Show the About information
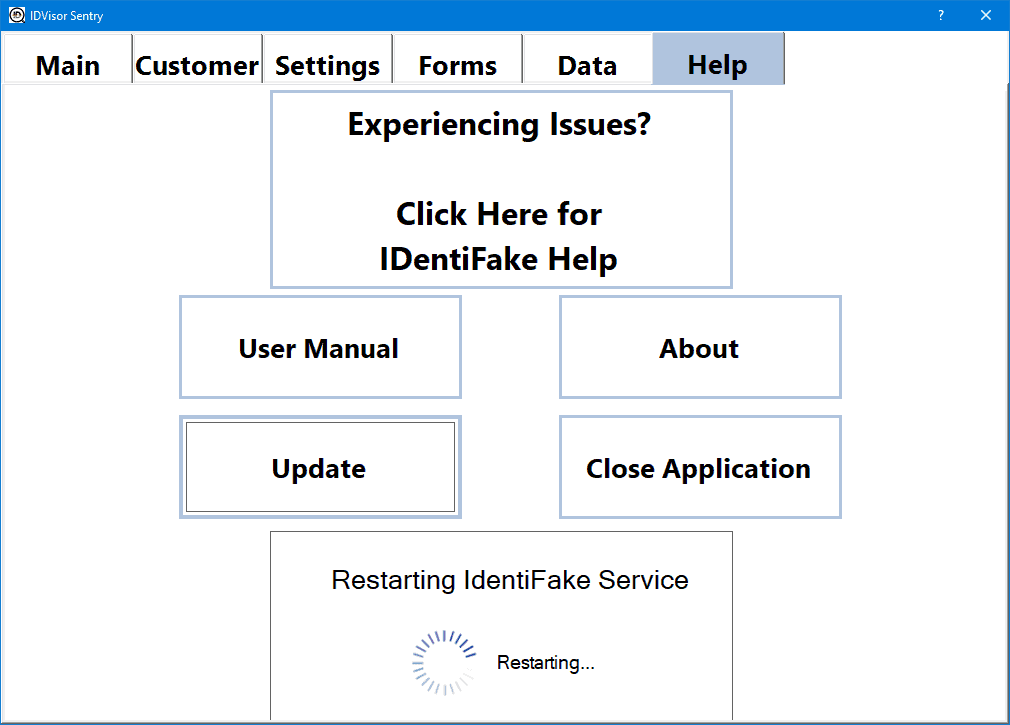The height and width of the screenshot is (725, 1010). (x=700, y=347)
